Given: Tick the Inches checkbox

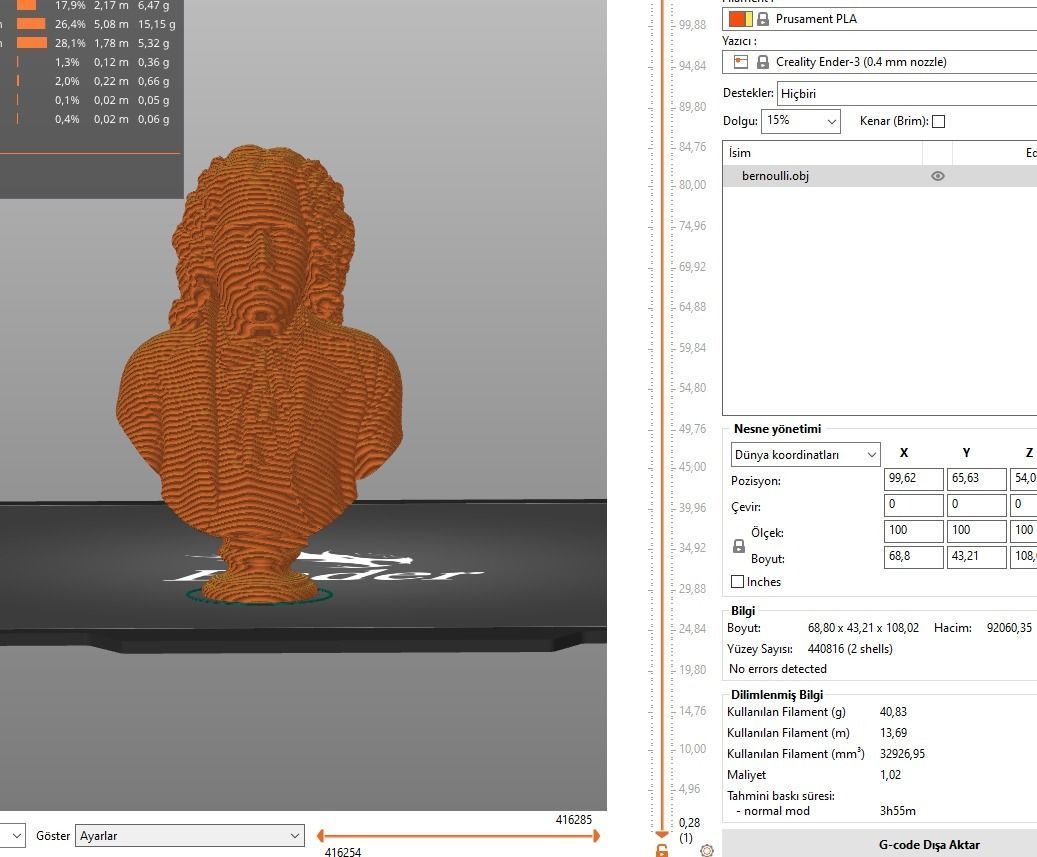Looking at the screenshot, I should click(x=737, y=581).
